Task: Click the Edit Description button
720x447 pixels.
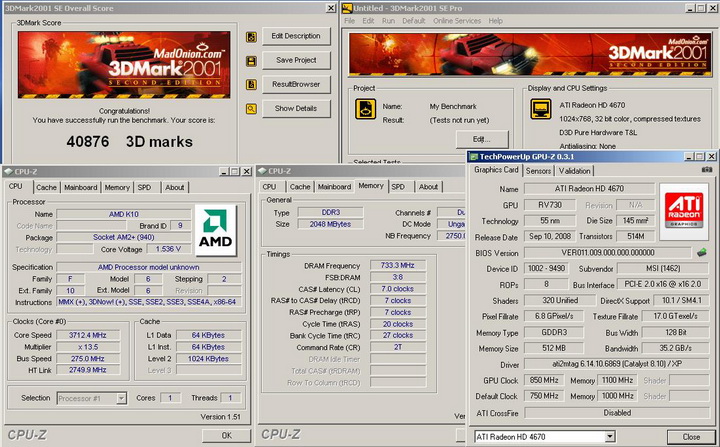Action: [296, 36]
